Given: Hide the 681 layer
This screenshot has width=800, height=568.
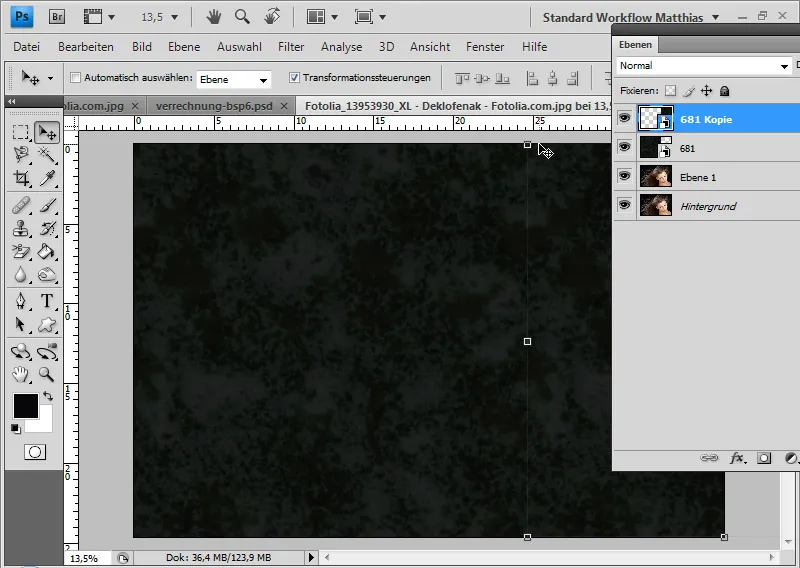Looking at the screenshot, I should point(624,147).
